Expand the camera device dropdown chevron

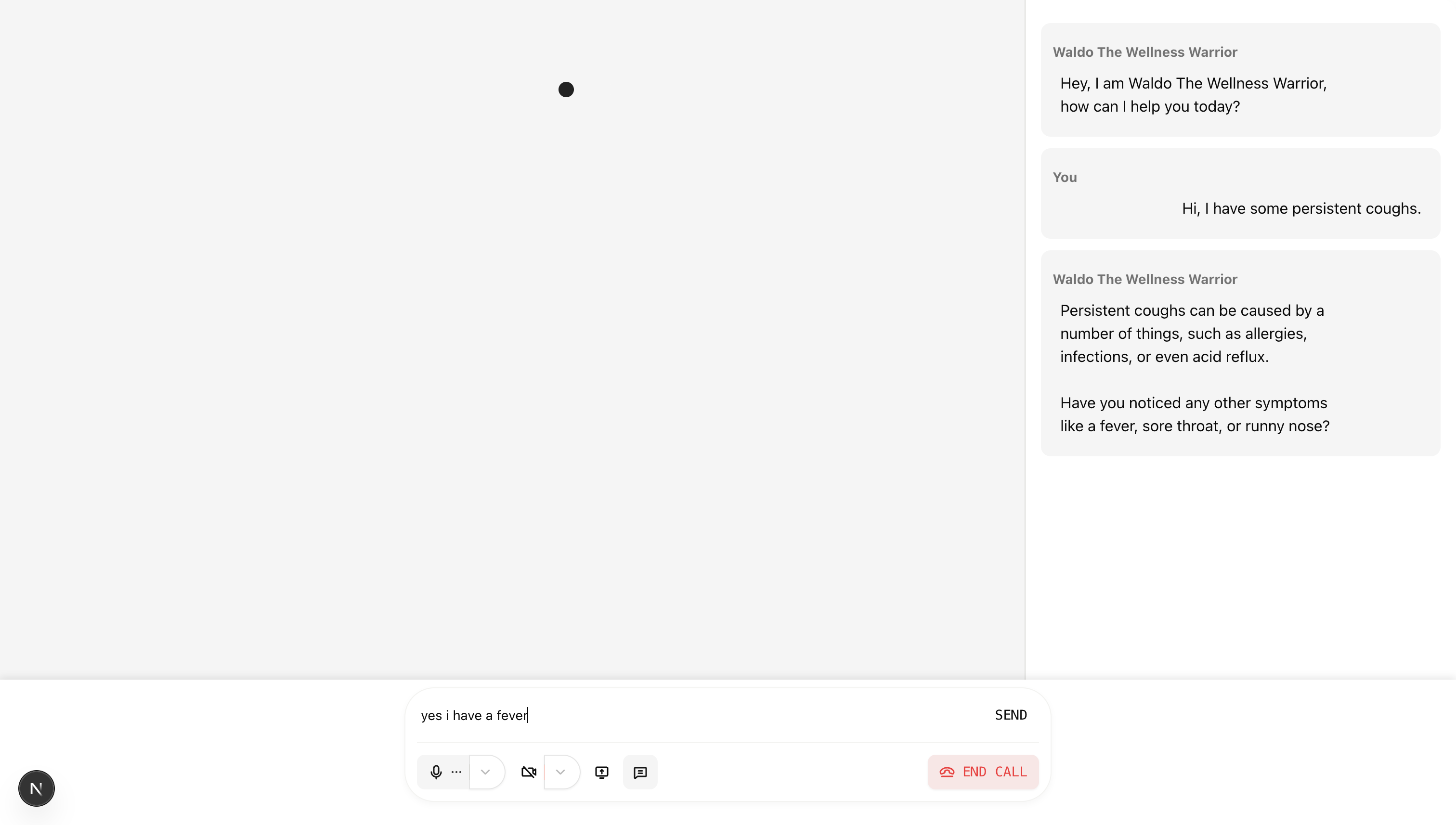[560, 772]
